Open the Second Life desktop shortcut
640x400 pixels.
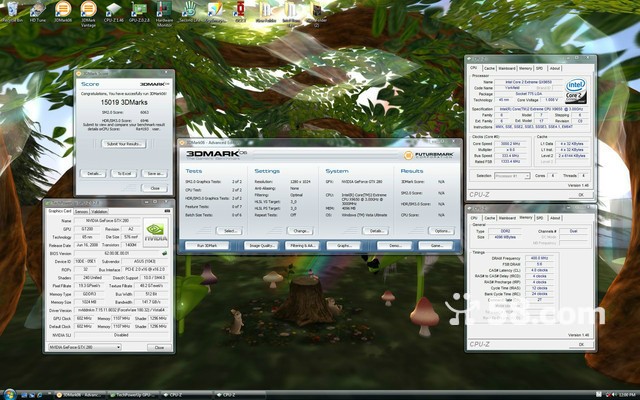click(x=190, y=11)
